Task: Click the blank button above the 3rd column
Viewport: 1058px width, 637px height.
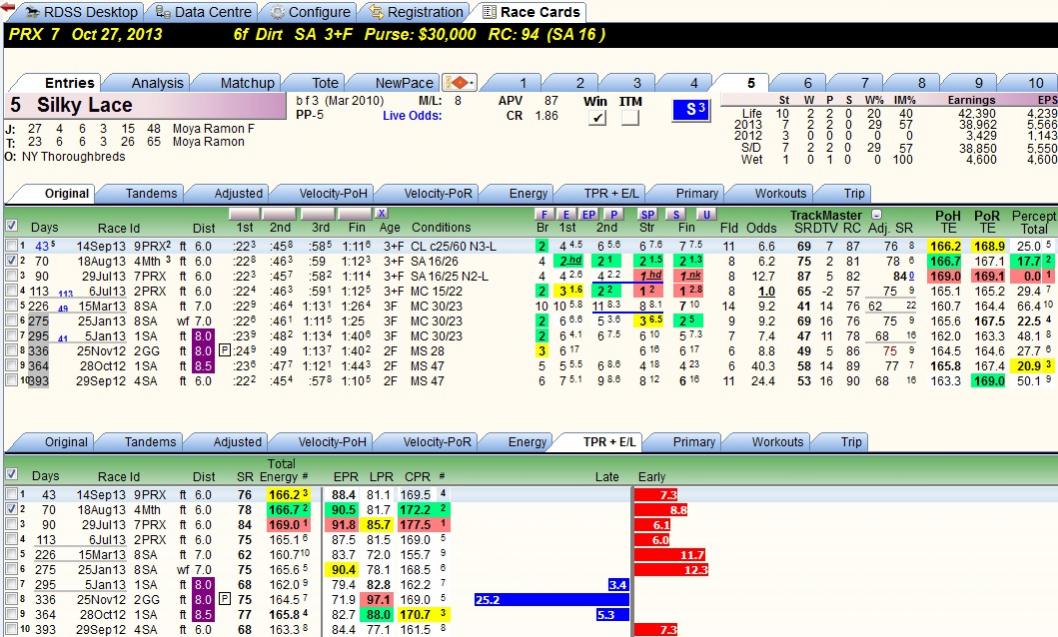Action: coord(319,214)
